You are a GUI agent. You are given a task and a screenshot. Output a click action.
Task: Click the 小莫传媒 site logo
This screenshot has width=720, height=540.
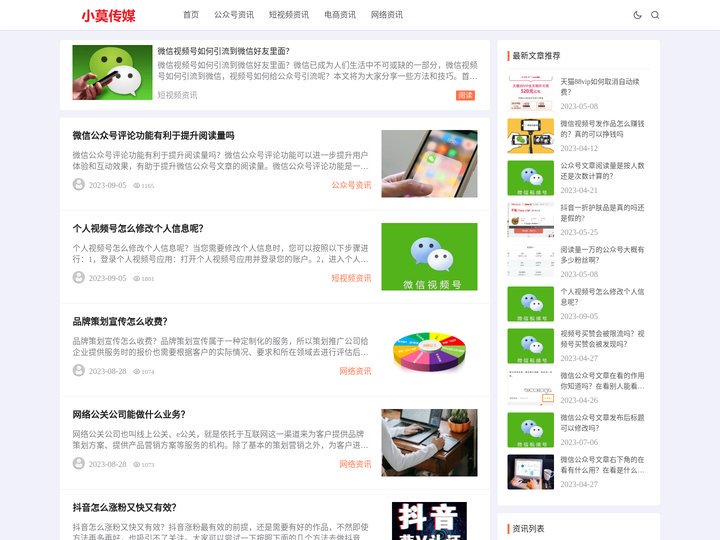click(108, 16)
